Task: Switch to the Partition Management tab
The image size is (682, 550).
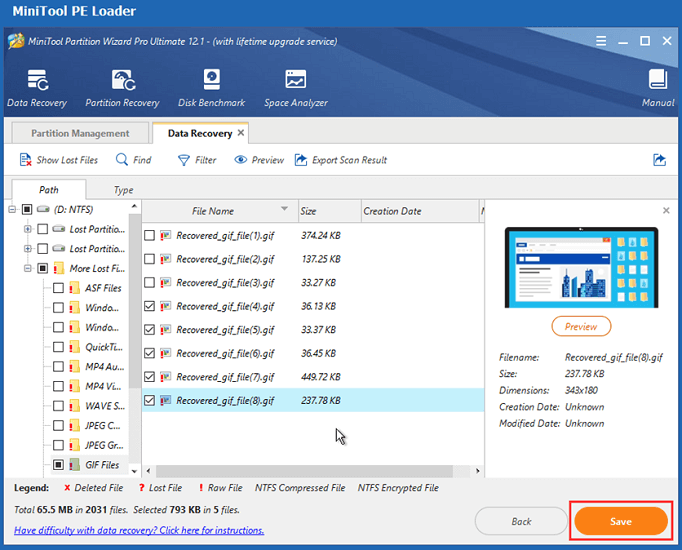Action: pos(80,133)
